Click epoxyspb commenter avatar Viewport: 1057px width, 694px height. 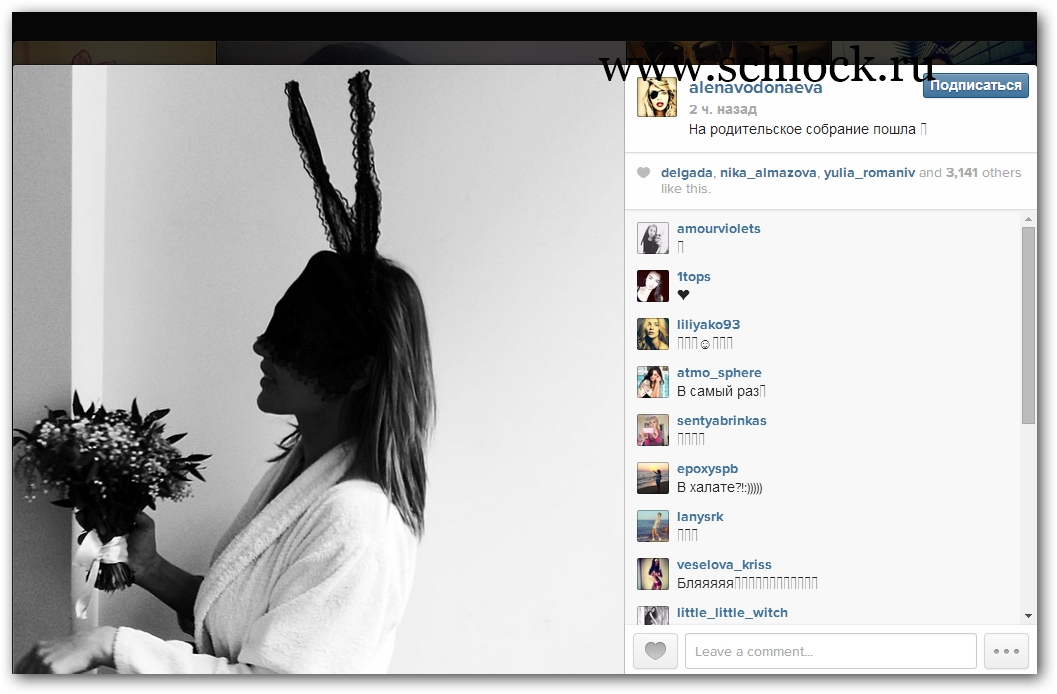pyautogui.click(x=653, y=478)
